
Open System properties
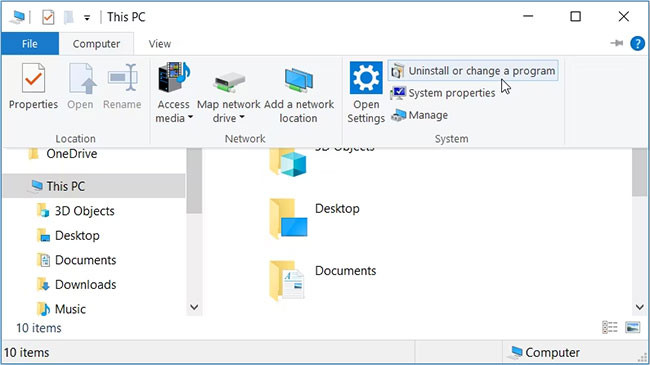click(443, 93)
